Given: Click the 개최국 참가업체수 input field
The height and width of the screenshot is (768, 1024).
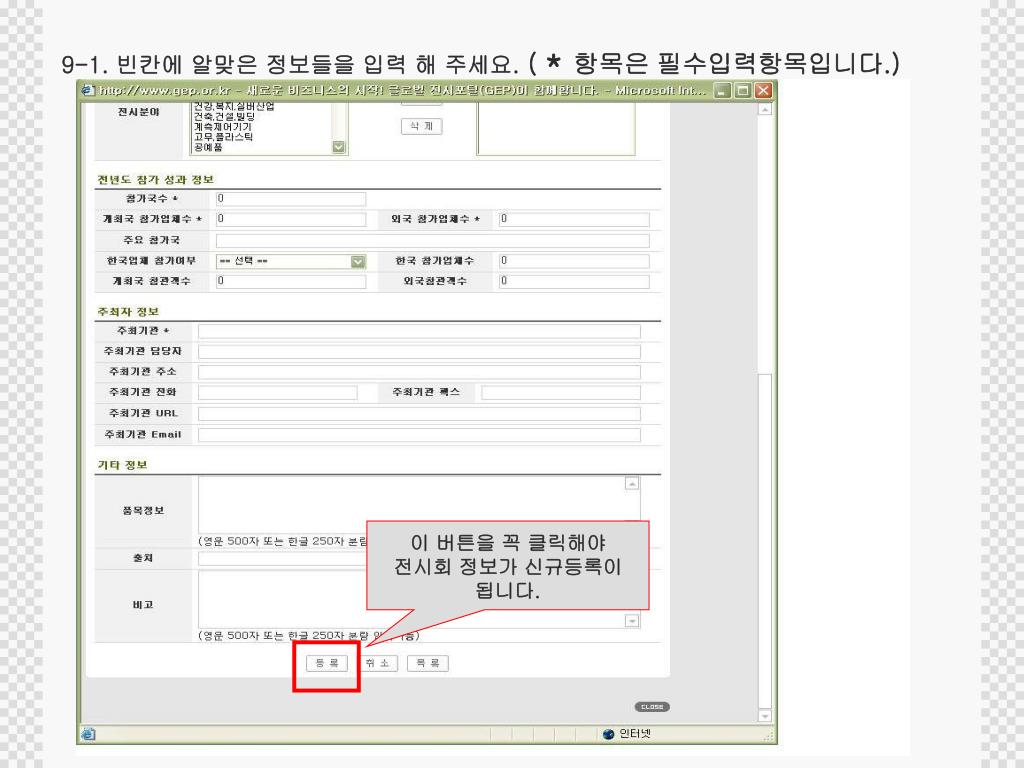Looking at the screenshot, I should tap(291, 219).
